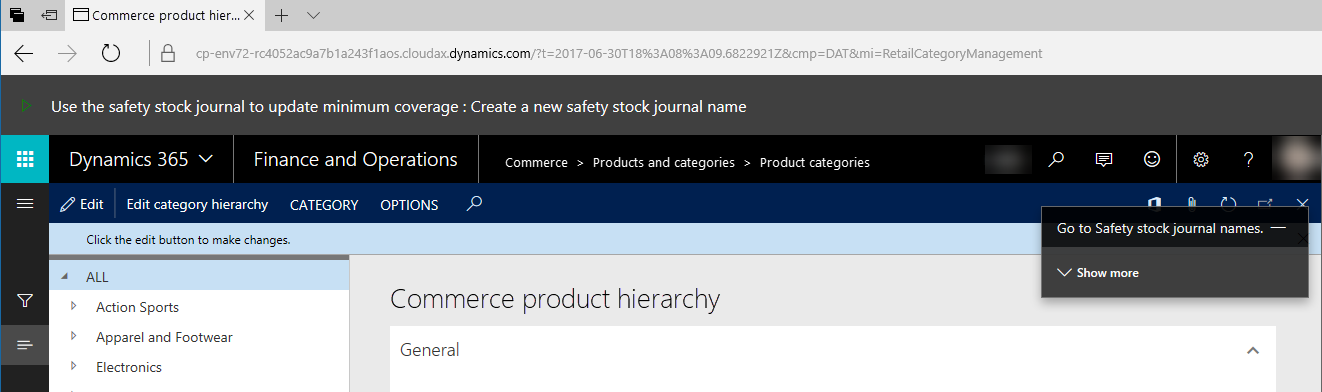Click the filter funnel icon in sidebar
This screenshot has width=1322, height=392.
click(25, 300)
